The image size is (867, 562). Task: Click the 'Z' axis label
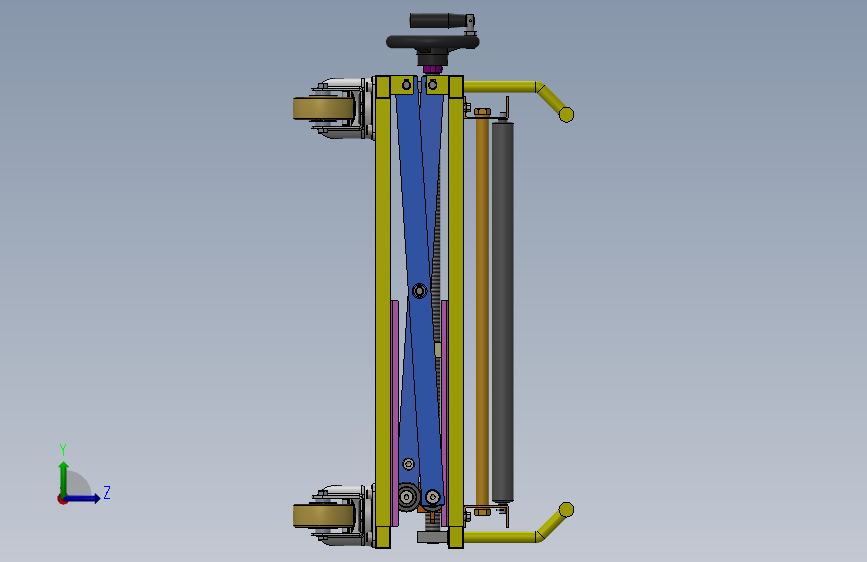point(107,492)
